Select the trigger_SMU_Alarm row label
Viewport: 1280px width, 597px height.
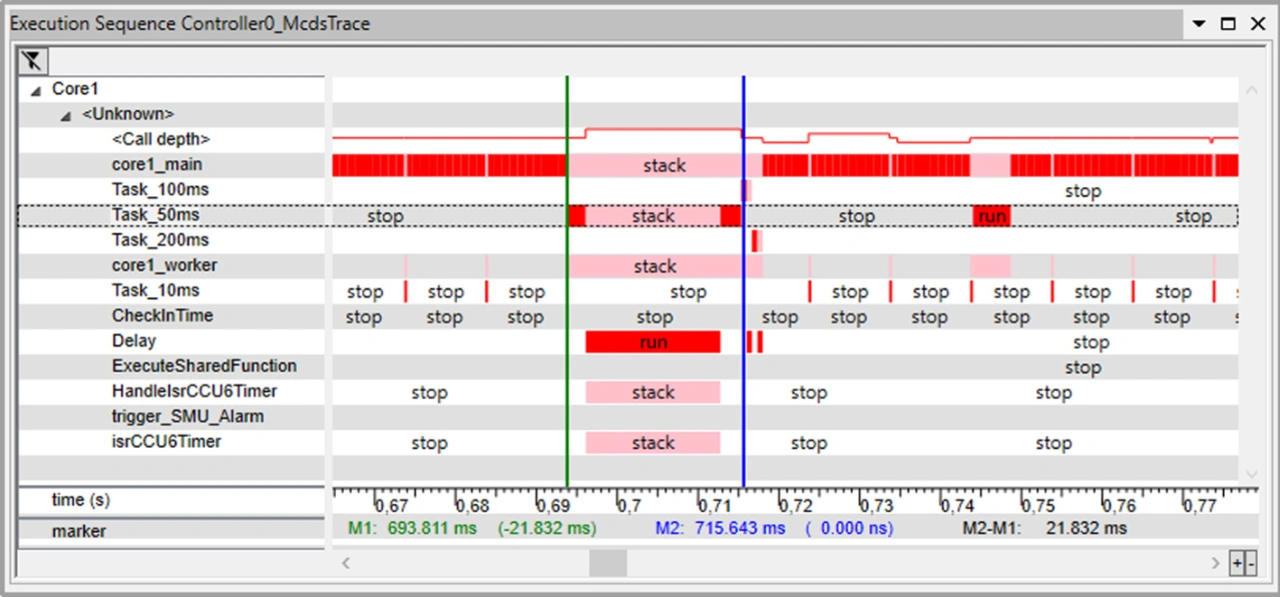(x=188, y=416)
